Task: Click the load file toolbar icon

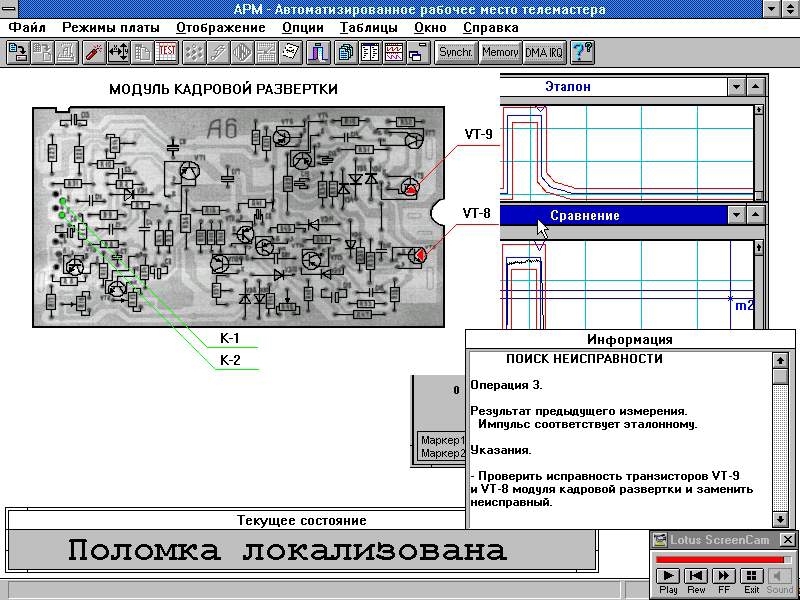Action: point(19,52)
